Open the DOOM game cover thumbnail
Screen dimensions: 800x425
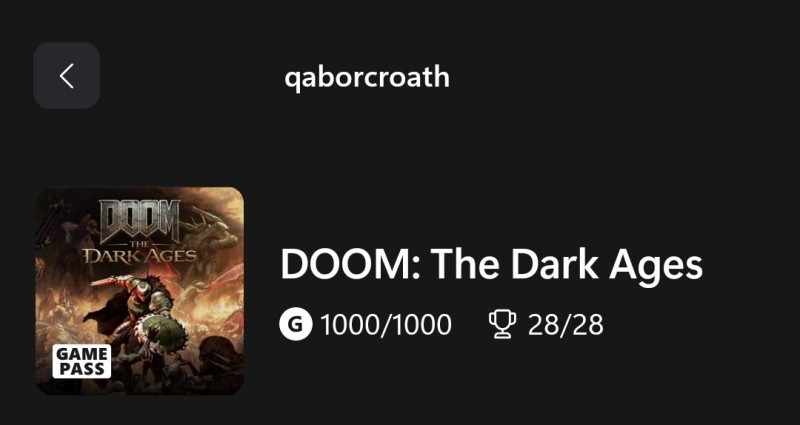click(x=140, y=290)
